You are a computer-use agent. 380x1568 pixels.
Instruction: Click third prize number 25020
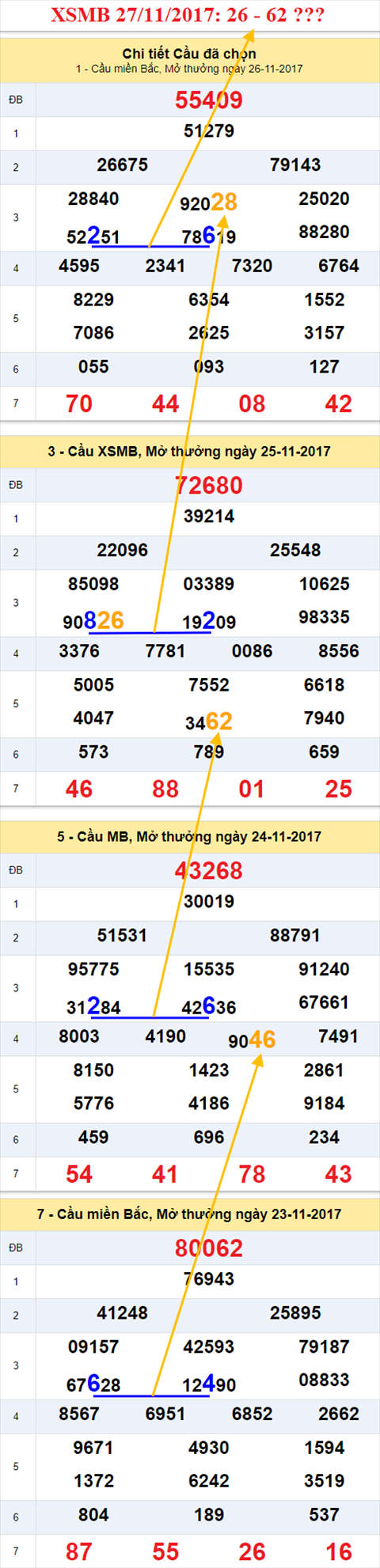[x=325, y=199]
